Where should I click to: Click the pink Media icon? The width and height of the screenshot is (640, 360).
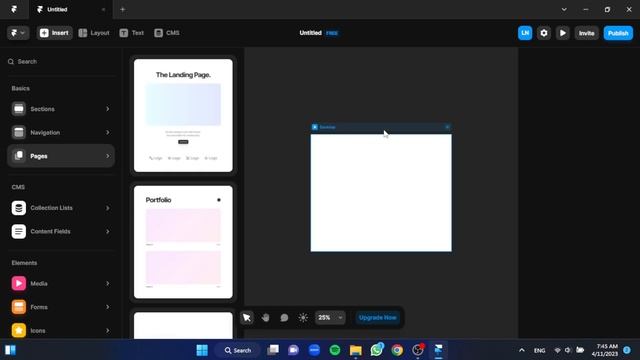tap(19, 284)
